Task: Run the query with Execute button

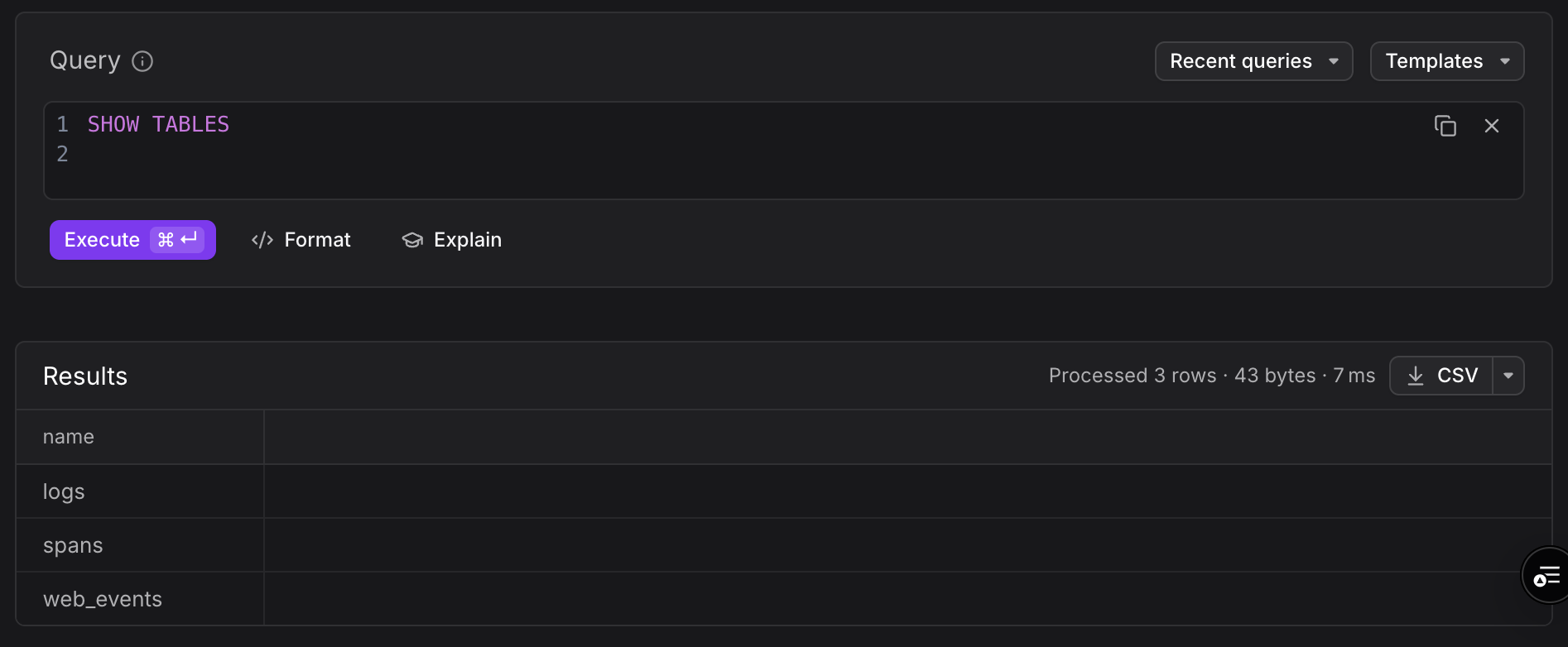Action: point(103,240)
